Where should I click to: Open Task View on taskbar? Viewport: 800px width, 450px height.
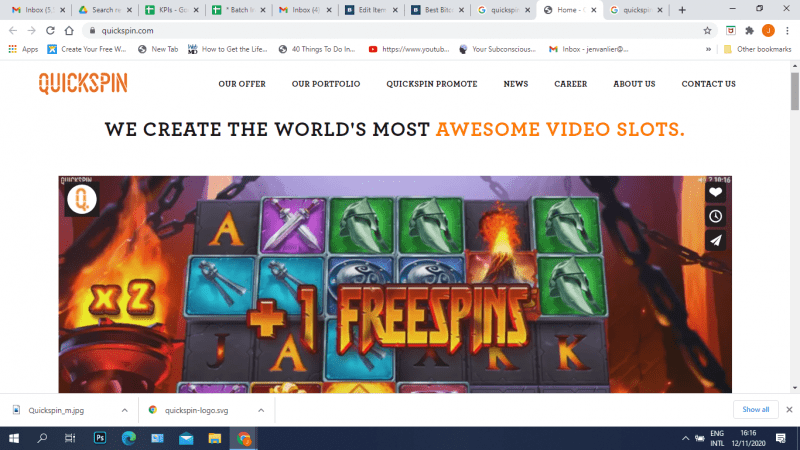tap(70, 438)
